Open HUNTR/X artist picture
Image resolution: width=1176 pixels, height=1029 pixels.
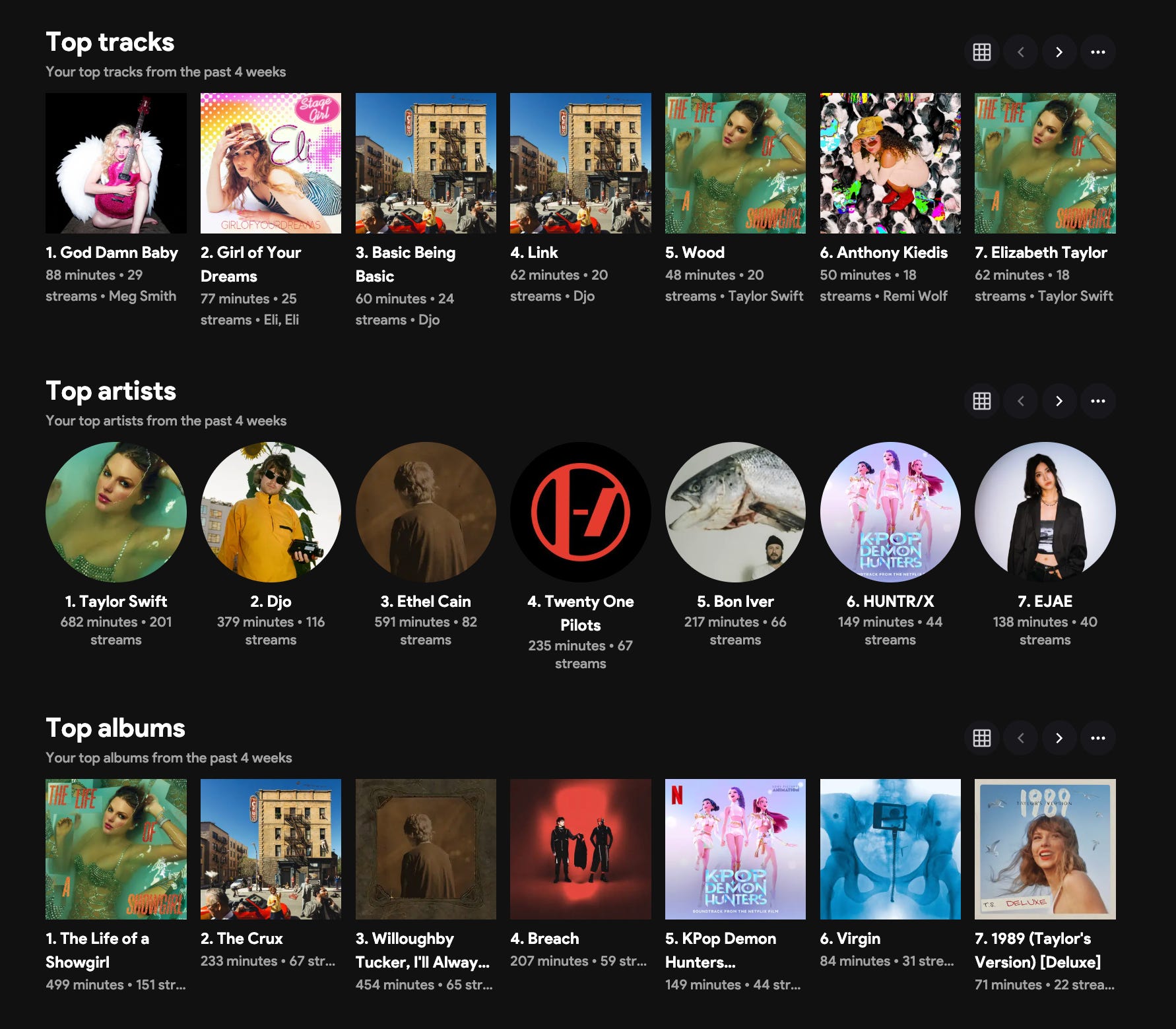(x=890, y=512)
